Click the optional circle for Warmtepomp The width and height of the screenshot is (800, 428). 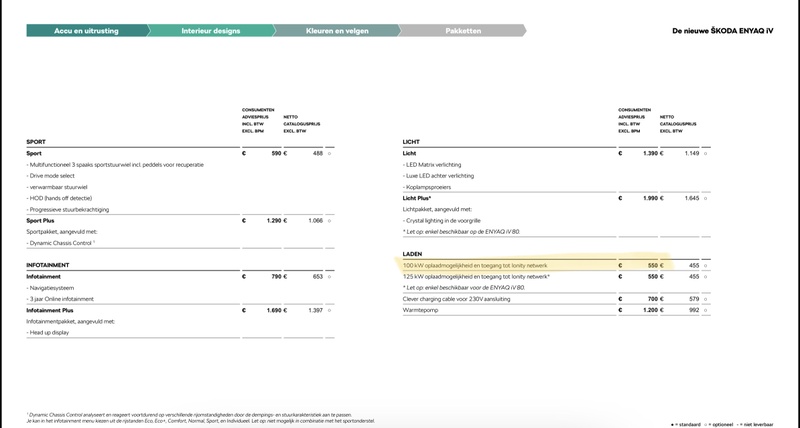706,310
